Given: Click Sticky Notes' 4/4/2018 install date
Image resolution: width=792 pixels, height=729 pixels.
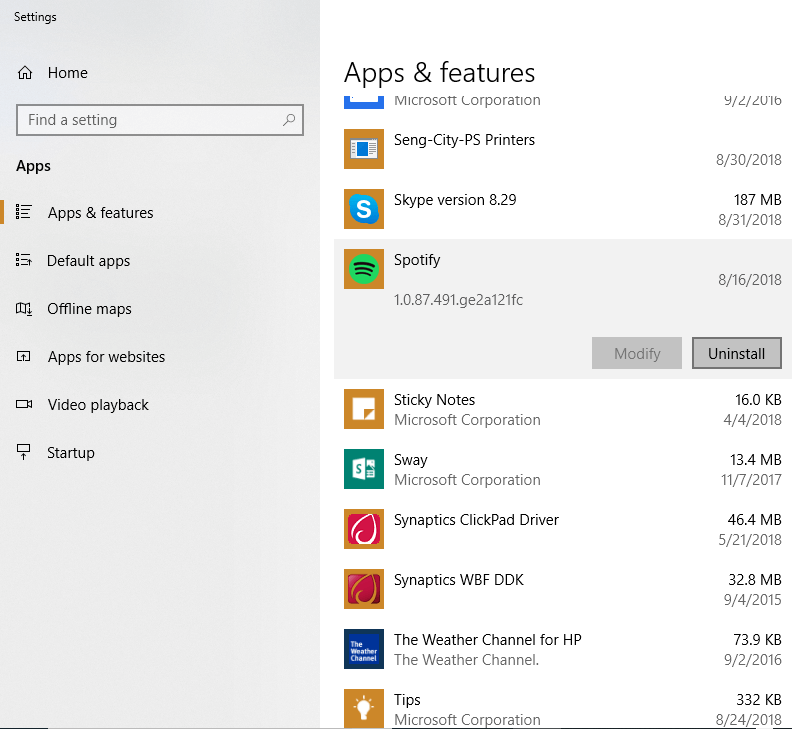Looking at the screenshot, I should [752, 420].
